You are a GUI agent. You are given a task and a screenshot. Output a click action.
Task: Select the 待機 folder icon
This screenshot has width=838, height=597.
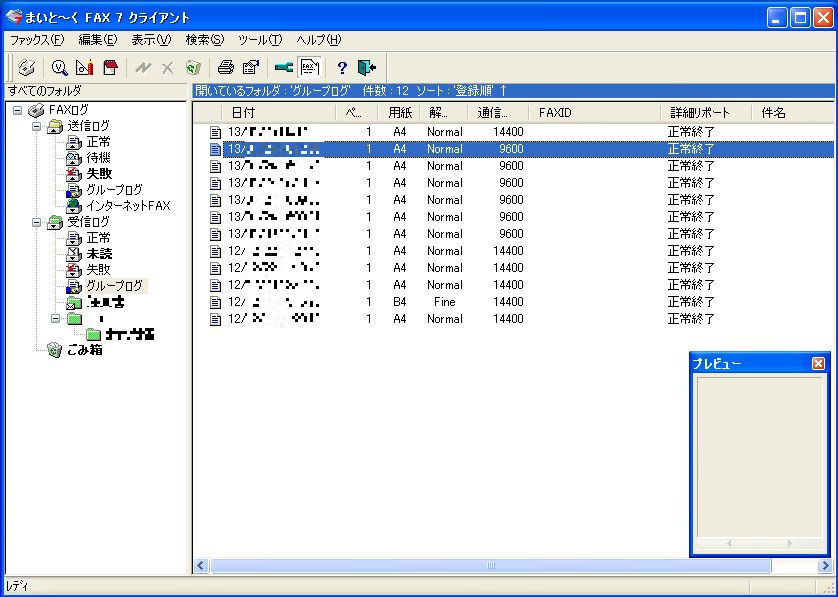click(73, 158)
